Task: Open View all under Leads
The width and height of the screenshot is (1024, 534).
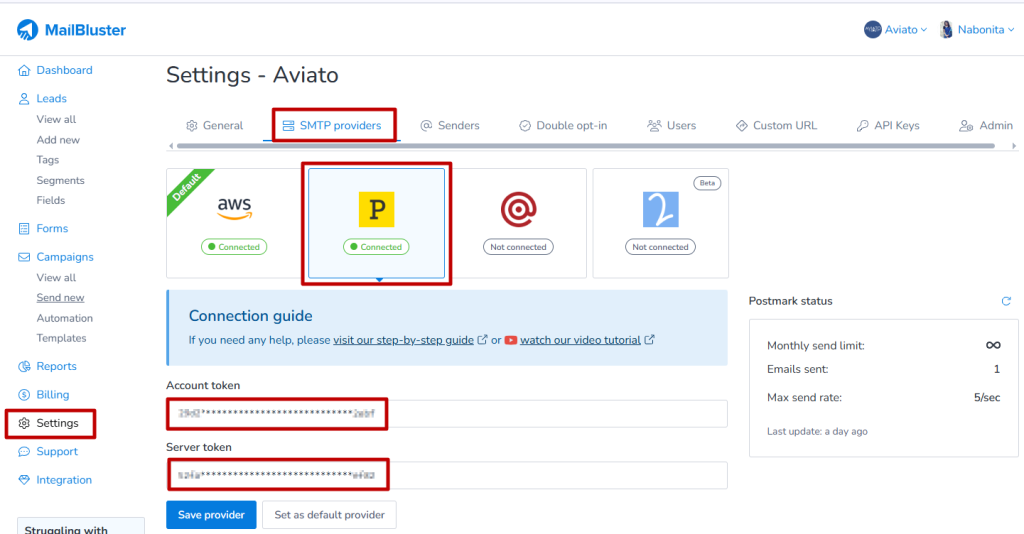Action: (x=56, y=119)
